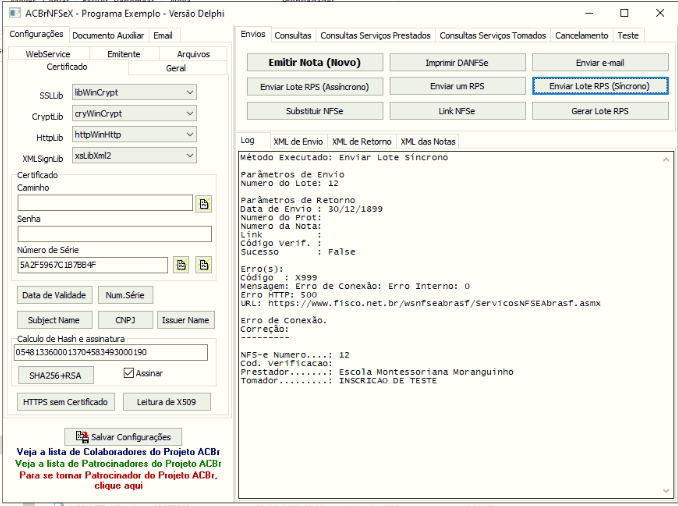This screenshot has height=506, width=678.
Task: Click the Número de Série input field
Action: [93, 265]
